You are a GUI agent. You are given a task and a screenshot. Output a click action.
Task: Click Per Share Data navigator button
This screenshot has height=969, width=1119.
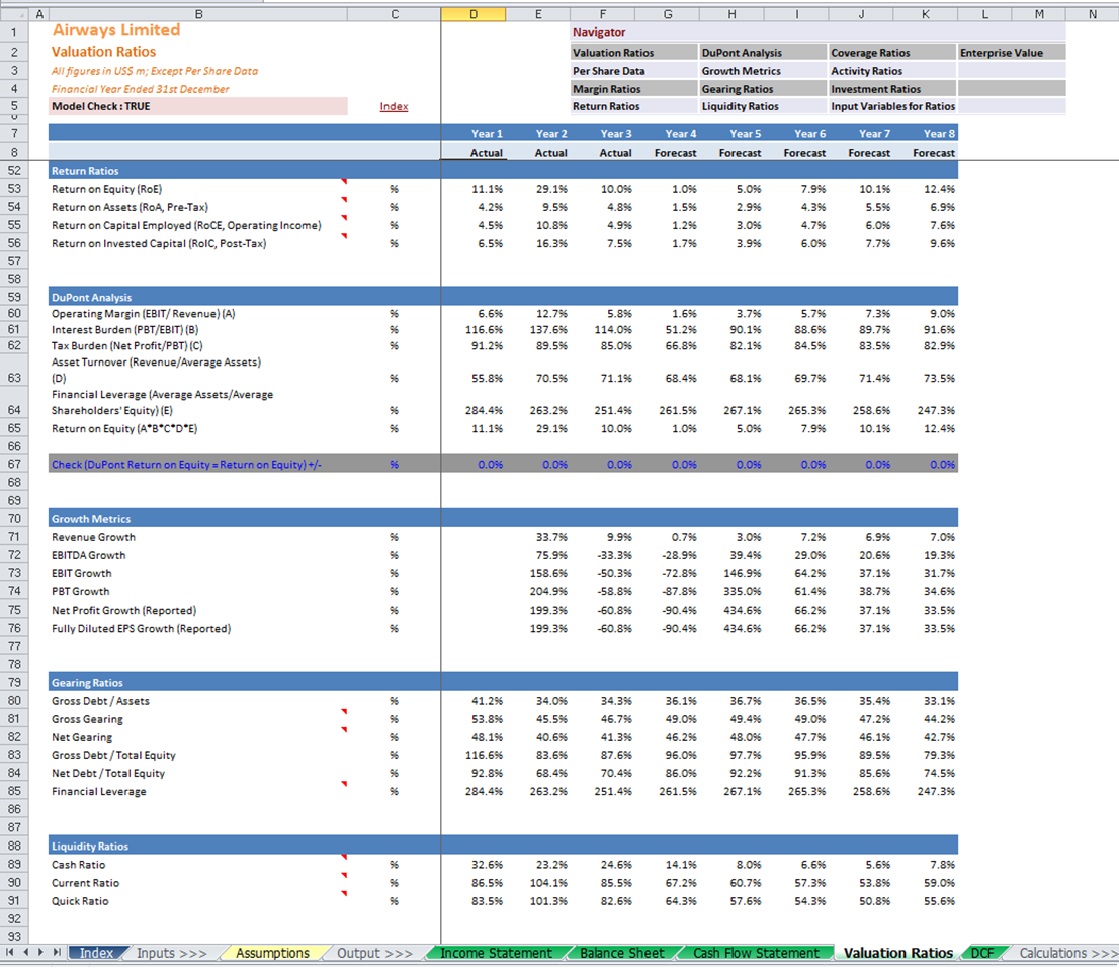click(634, 71)
